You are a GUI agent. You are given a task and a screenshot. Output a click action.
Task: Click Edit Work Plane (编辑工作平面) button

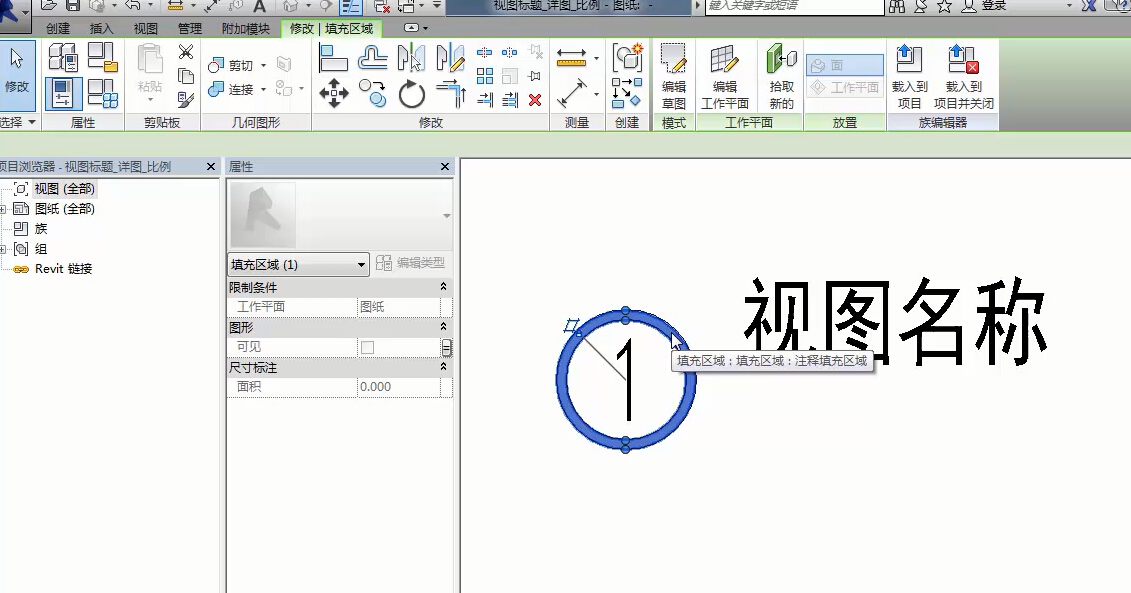725,76
